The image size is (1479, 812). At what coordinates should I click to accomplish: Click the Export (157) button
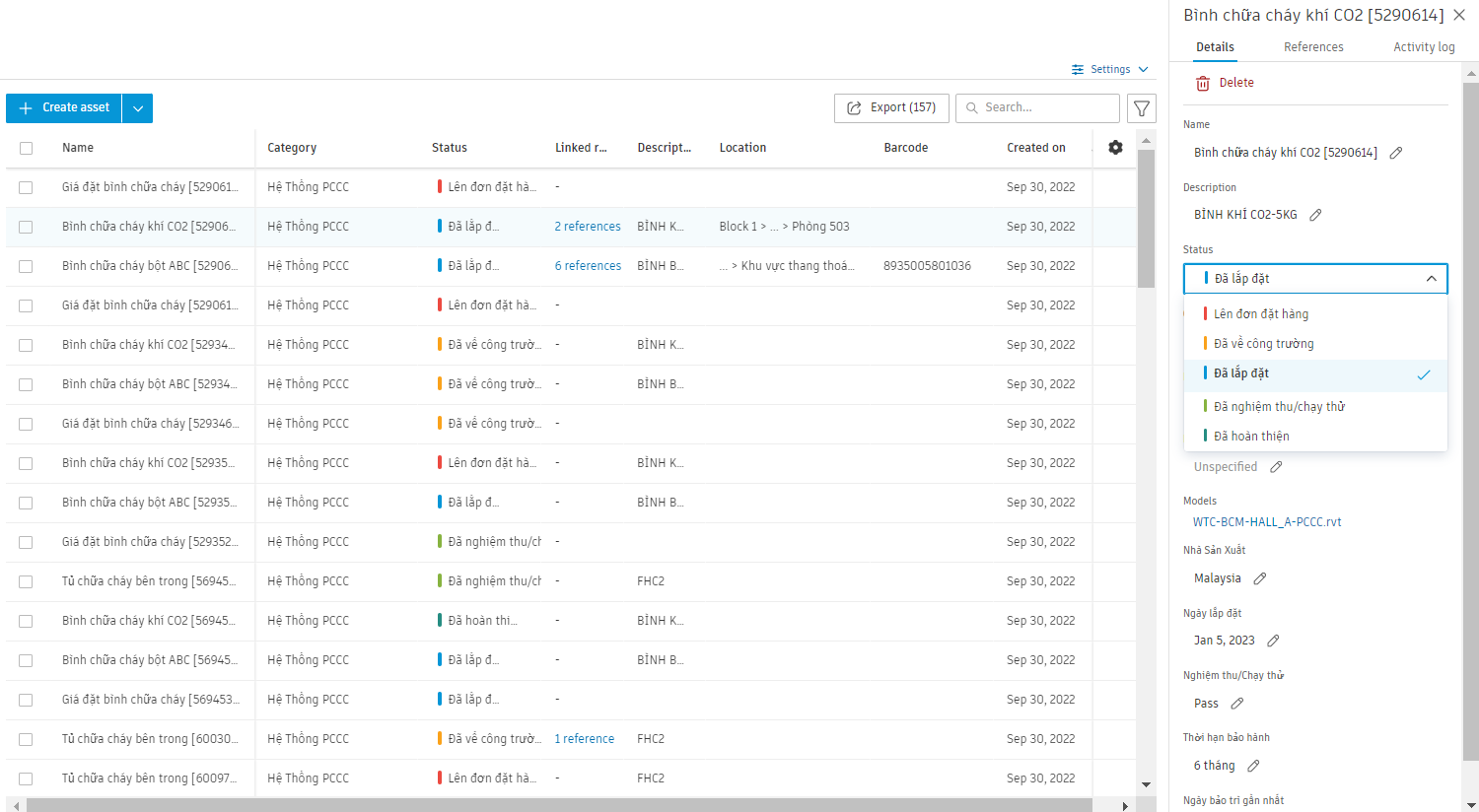pyautogui.click(x=891, y=108)
